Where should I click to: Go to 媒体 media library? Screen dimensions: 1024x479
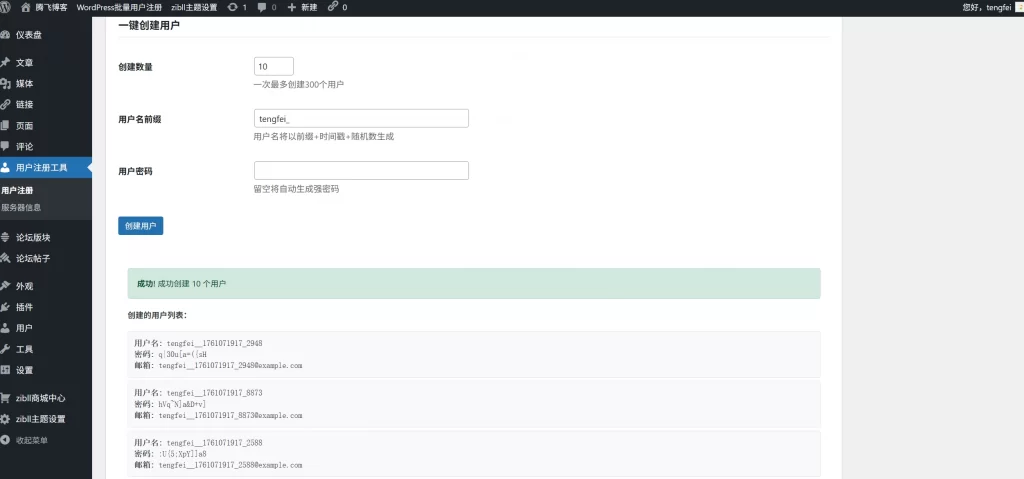coord(24,83)
